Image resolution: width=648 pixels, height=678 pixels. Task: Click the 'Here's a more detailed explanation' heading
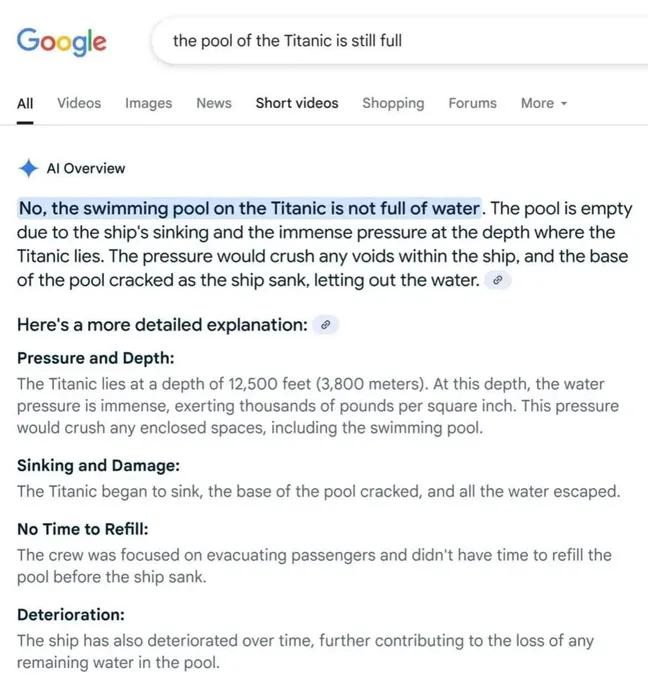(x=162, y=325)
